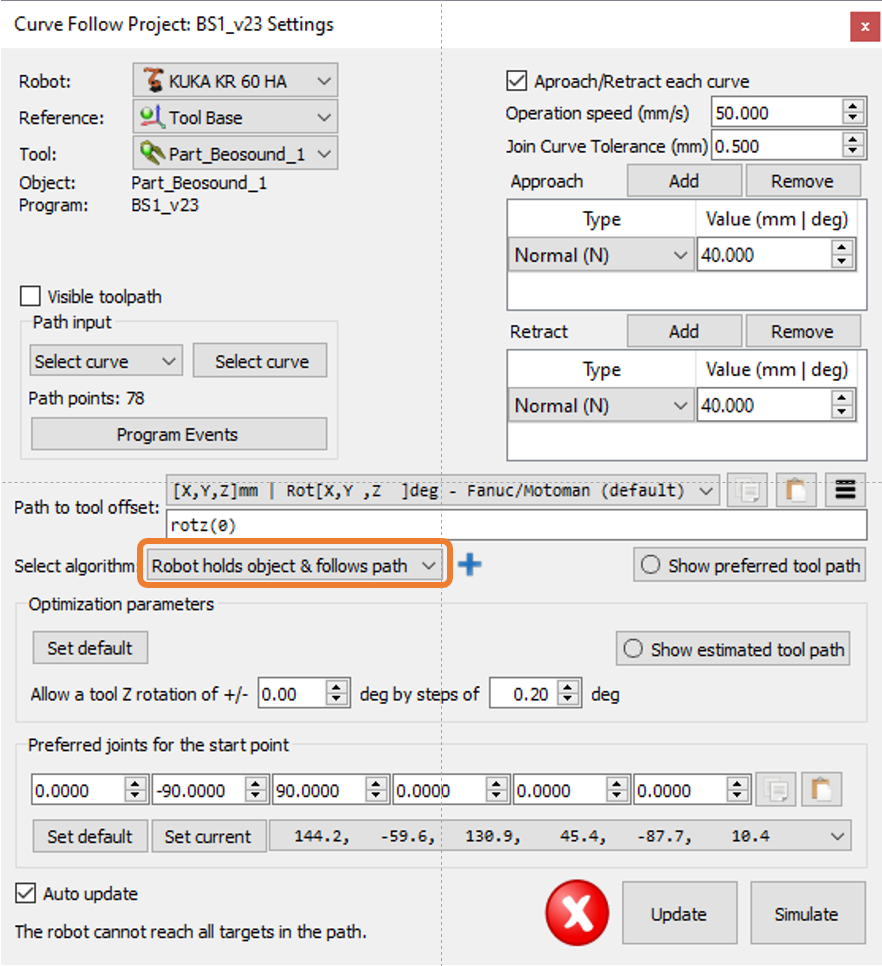The width and height of the screenshot is (882, 966).
Task: Click the Operation speed stepper arrows
Action: [x=852, y=113]
